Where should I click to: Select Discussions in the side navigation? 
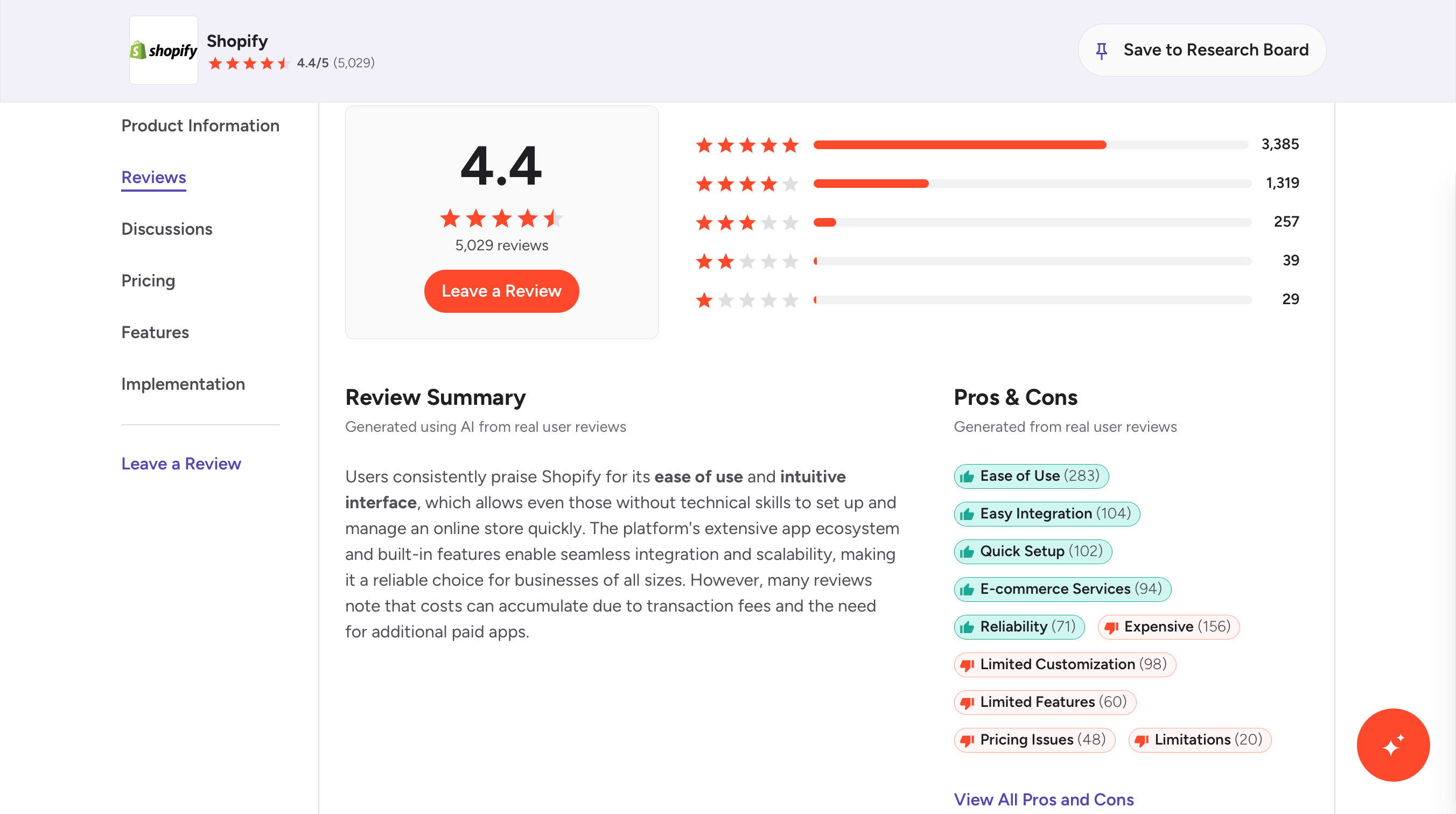click(x=167, y=229)
